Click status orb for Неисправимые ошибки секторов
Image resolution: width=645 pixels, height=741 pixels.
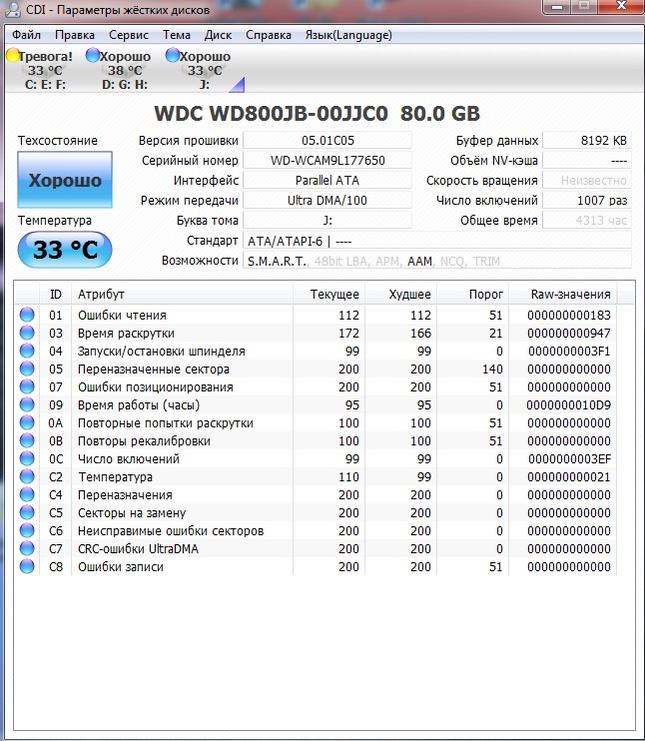click(27, 530)
